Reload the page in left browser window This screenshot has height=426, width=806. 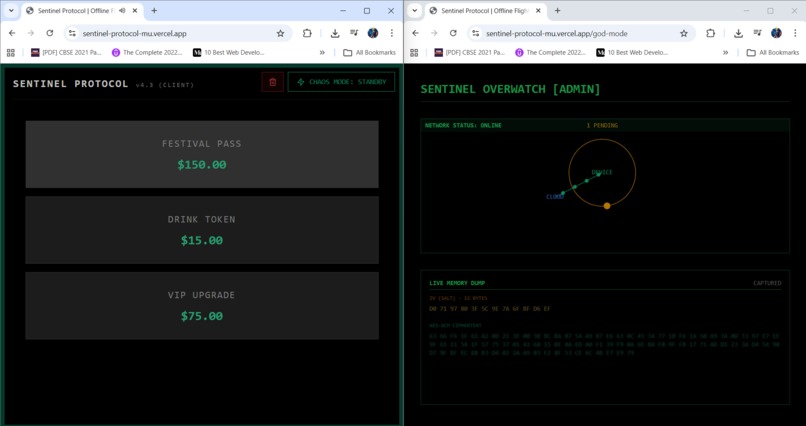[49, 33]
